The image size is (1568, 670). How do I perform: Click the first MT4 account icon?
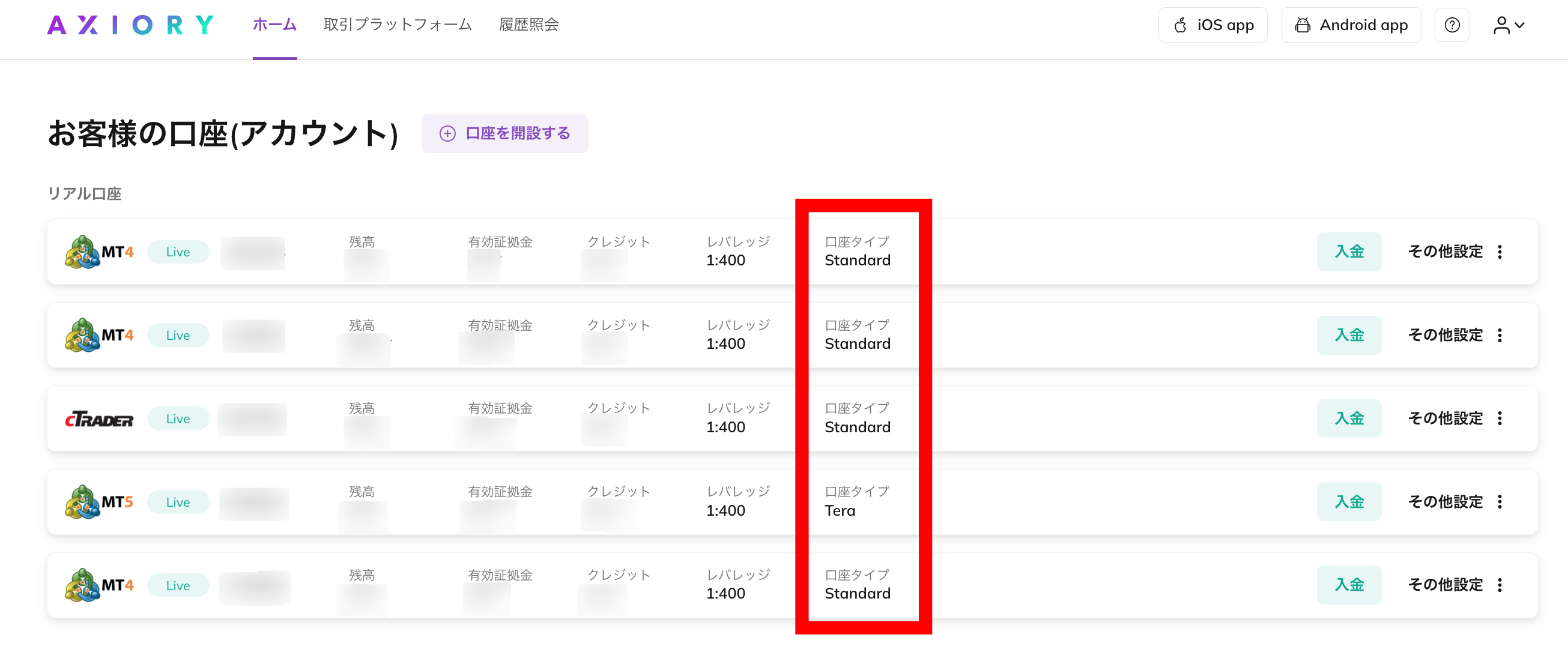pos(83,252)
